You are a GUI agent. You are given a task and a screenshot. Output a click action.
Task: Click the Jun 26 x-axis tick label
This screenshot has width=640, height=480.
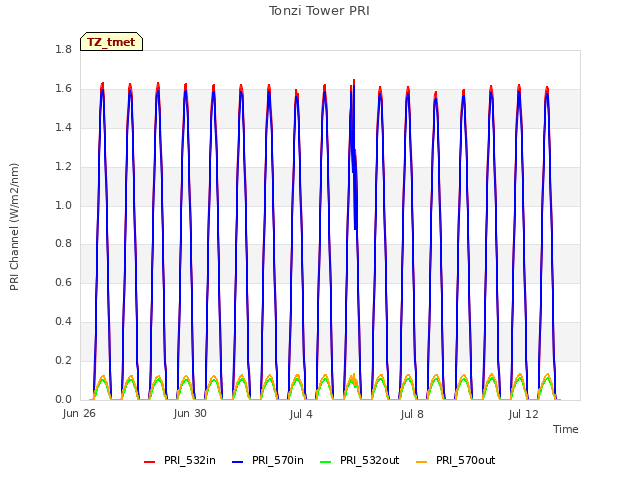[79, 413]
